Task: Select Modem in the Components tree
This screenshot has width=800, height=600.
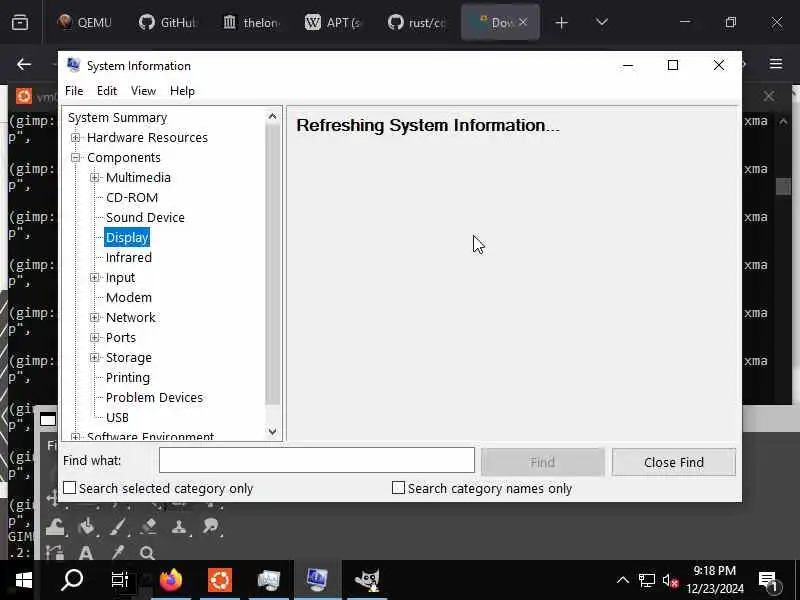Action: point(129,297)
